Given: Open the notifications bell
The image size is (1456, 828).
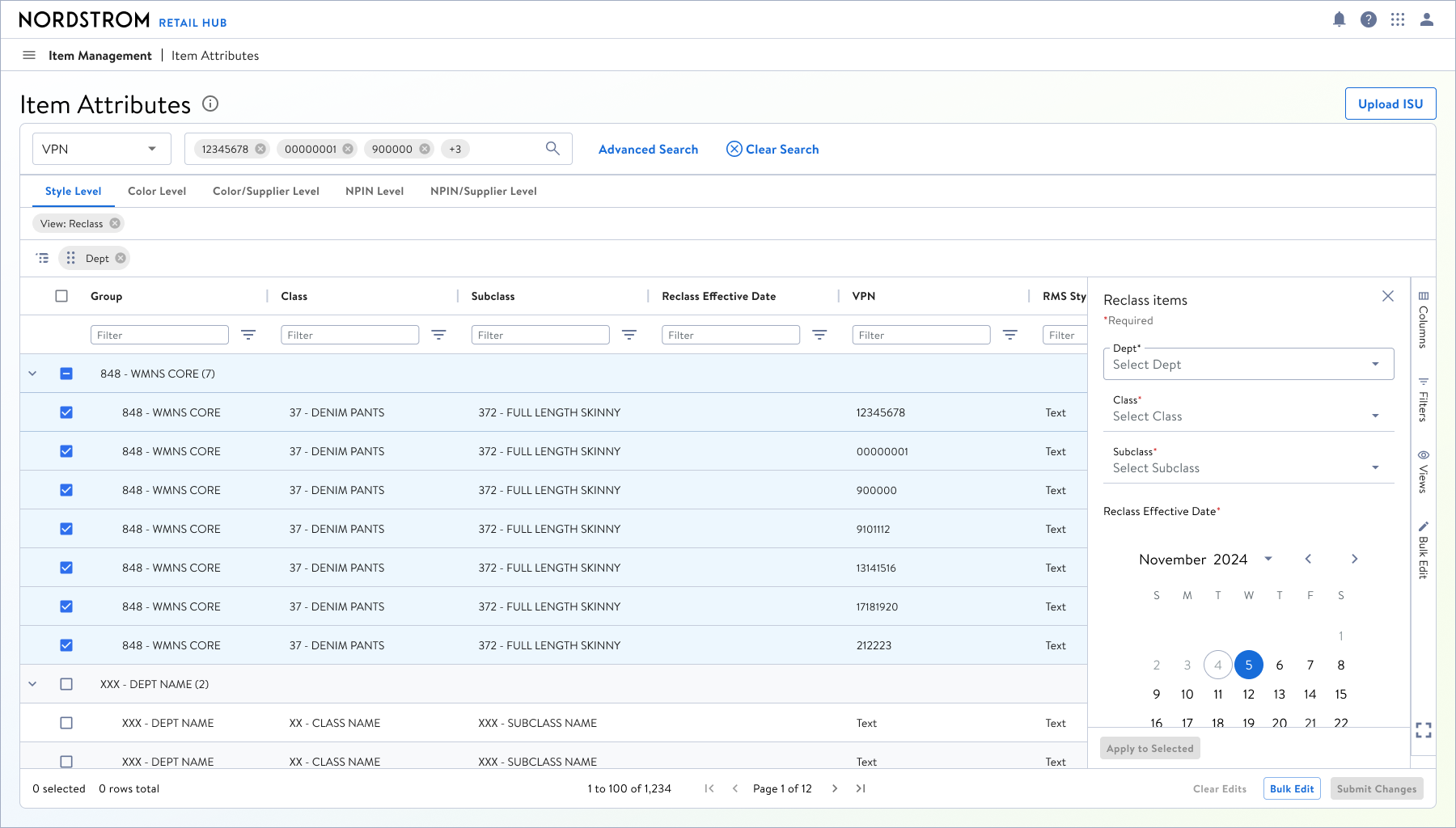Looking at the screenshot, I should (x=1340, y=19).
